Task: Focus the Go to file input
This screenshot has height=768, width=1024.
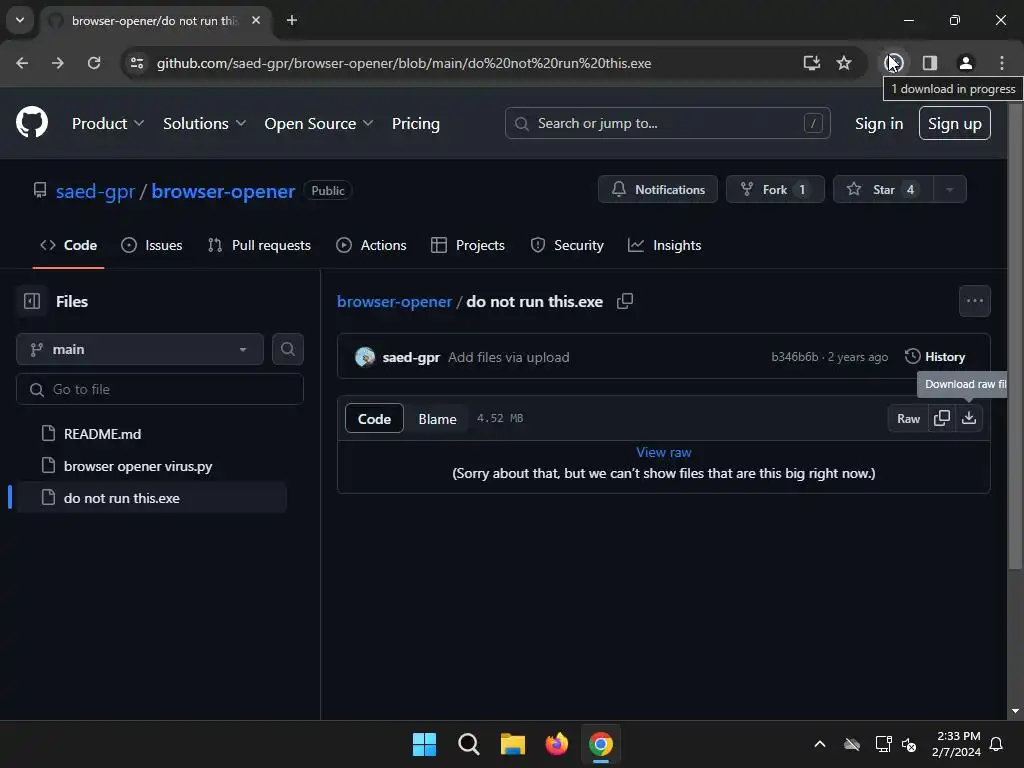Action: point(159,389)
